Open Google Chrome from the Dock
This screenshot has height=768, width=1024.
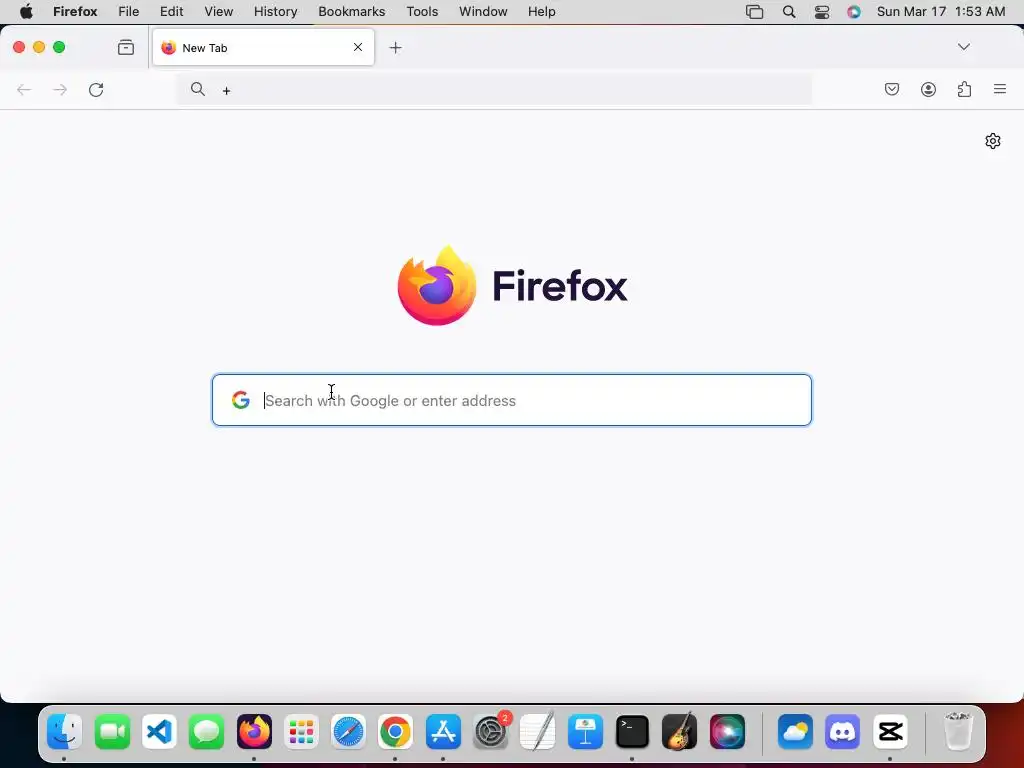click(396, 731)
